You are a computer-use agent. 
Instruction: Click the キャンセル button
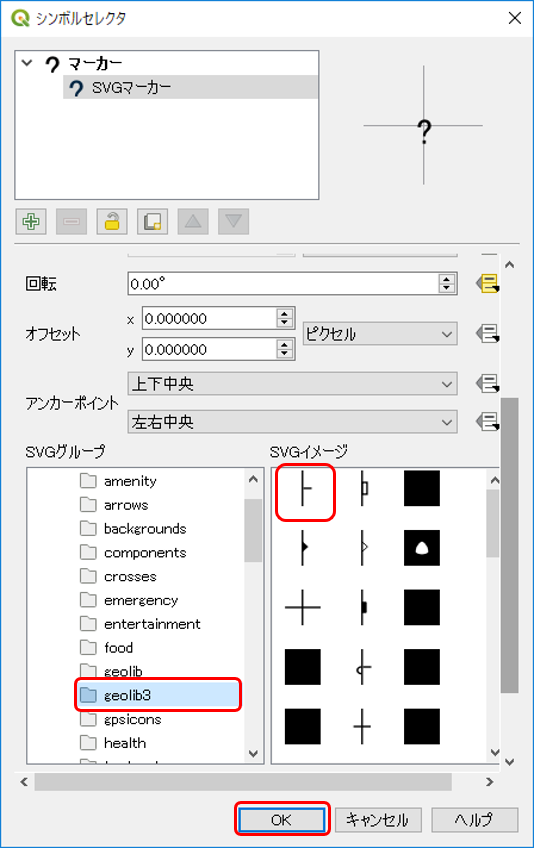(x=377, y=820)
